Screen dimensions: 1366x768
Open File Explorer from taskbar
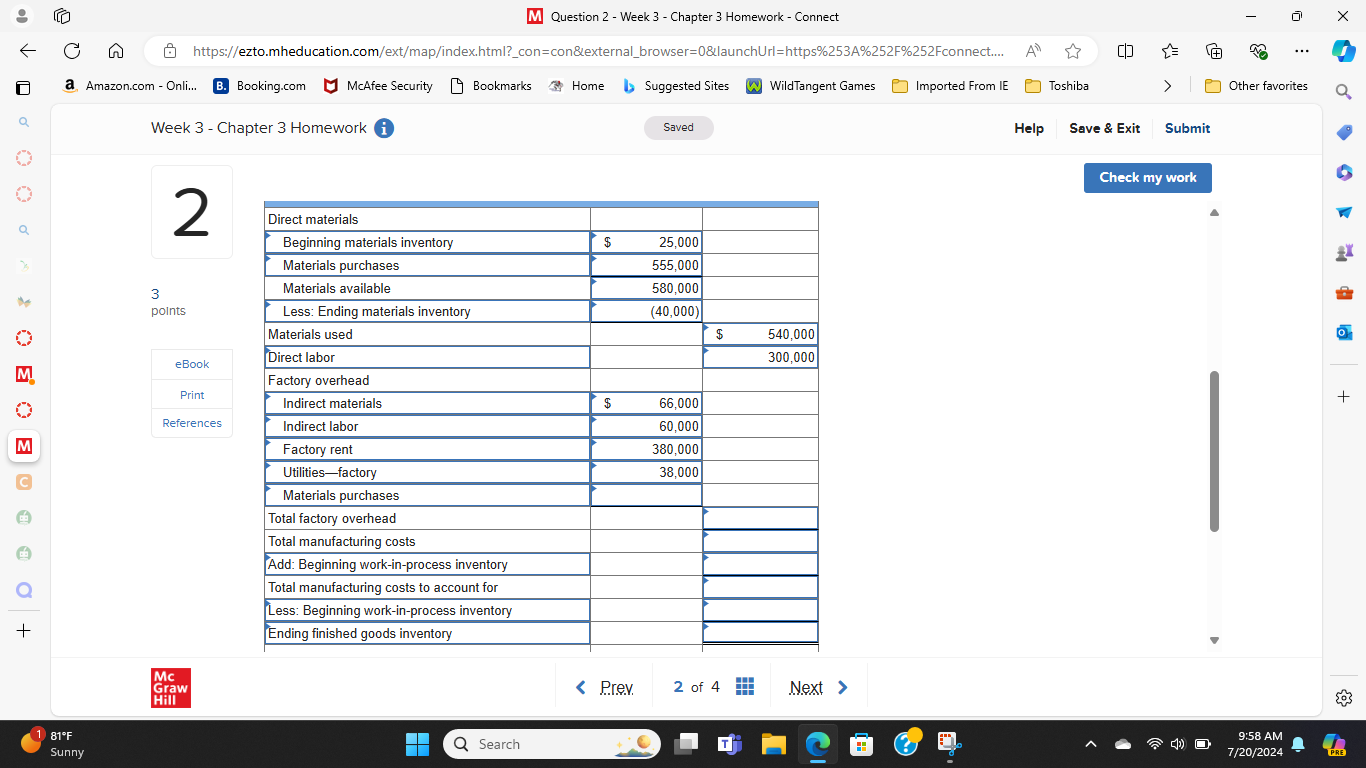click(773, 744)
